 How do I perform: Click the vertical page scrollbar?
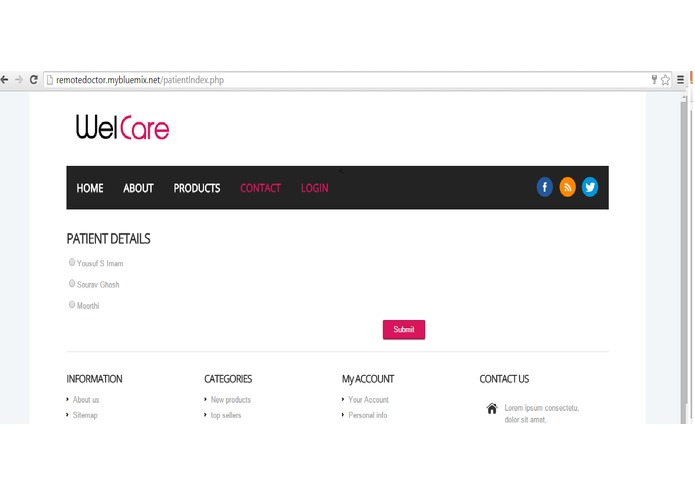(x=684, y=259)
